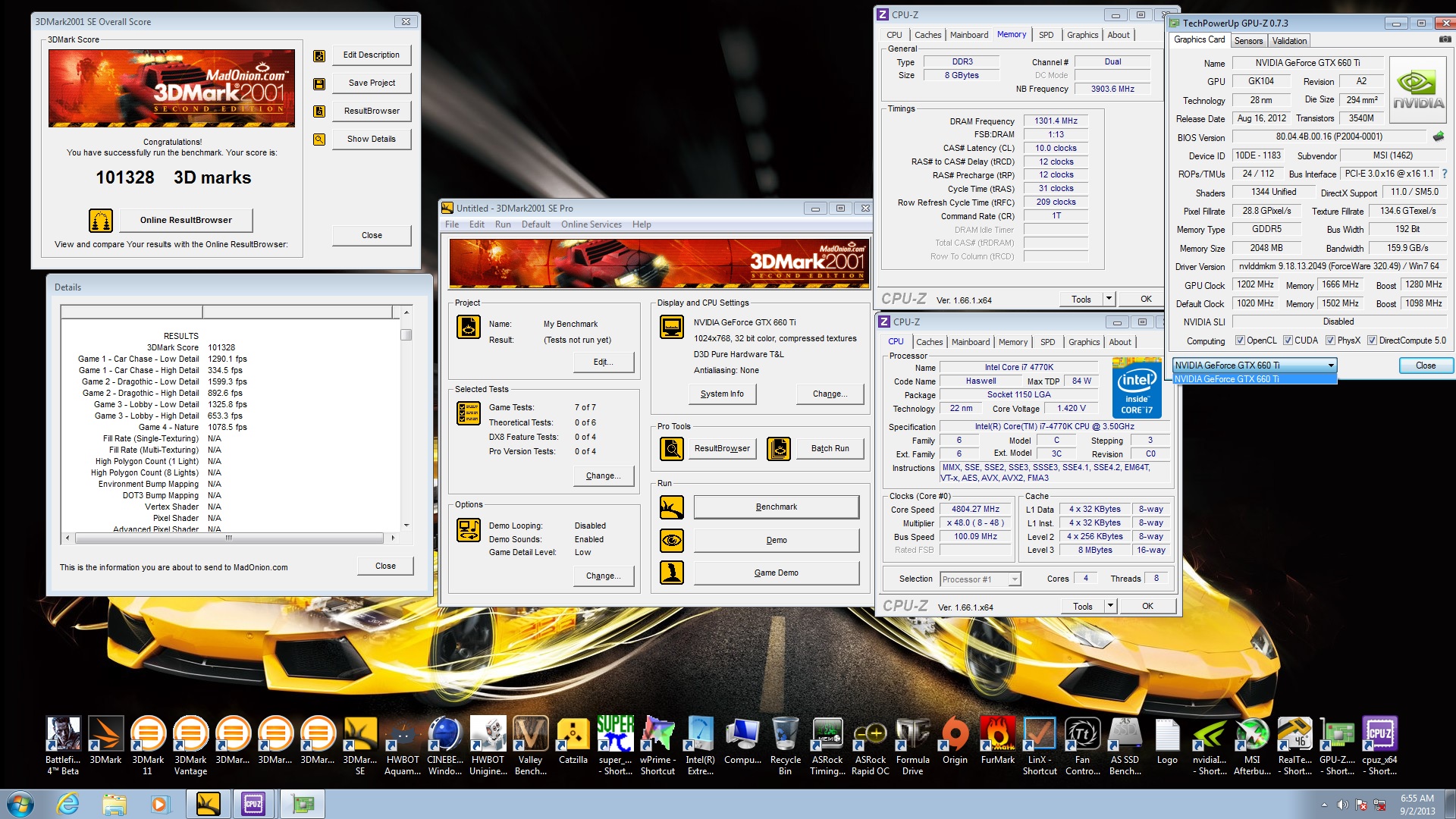Toggle the PhysX checkbox in GPU-Z

pyautogui.click(x=1330, y=340)
